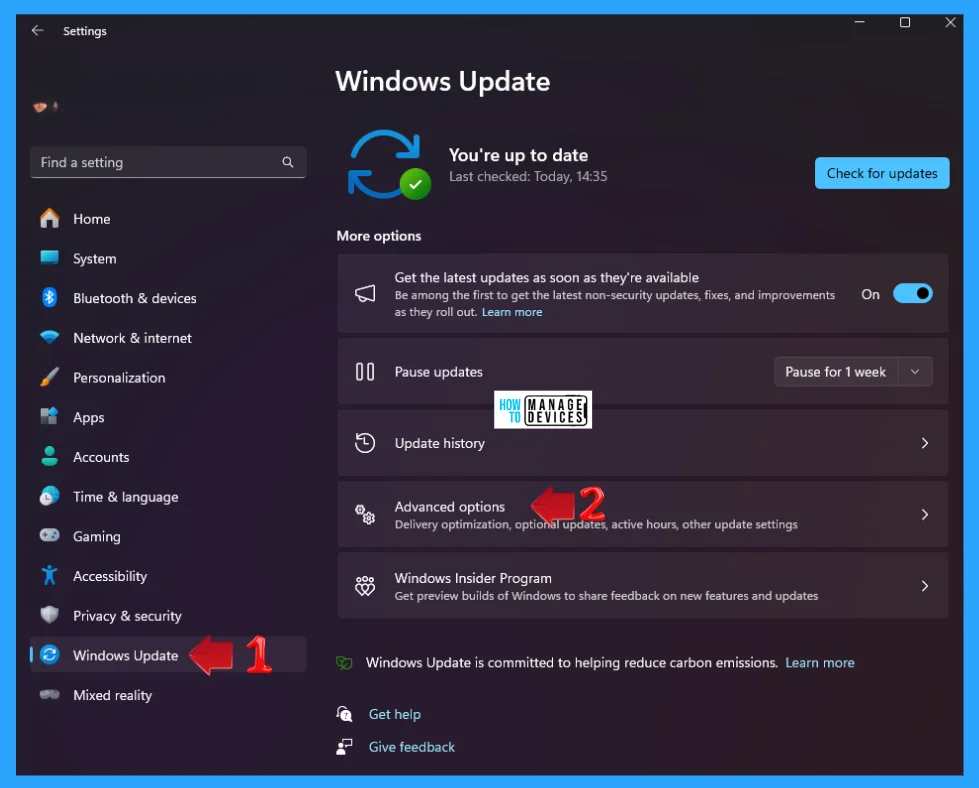Click the Give feedback link
This screenshot has width=979, height=788.
(x=411, y=747)
